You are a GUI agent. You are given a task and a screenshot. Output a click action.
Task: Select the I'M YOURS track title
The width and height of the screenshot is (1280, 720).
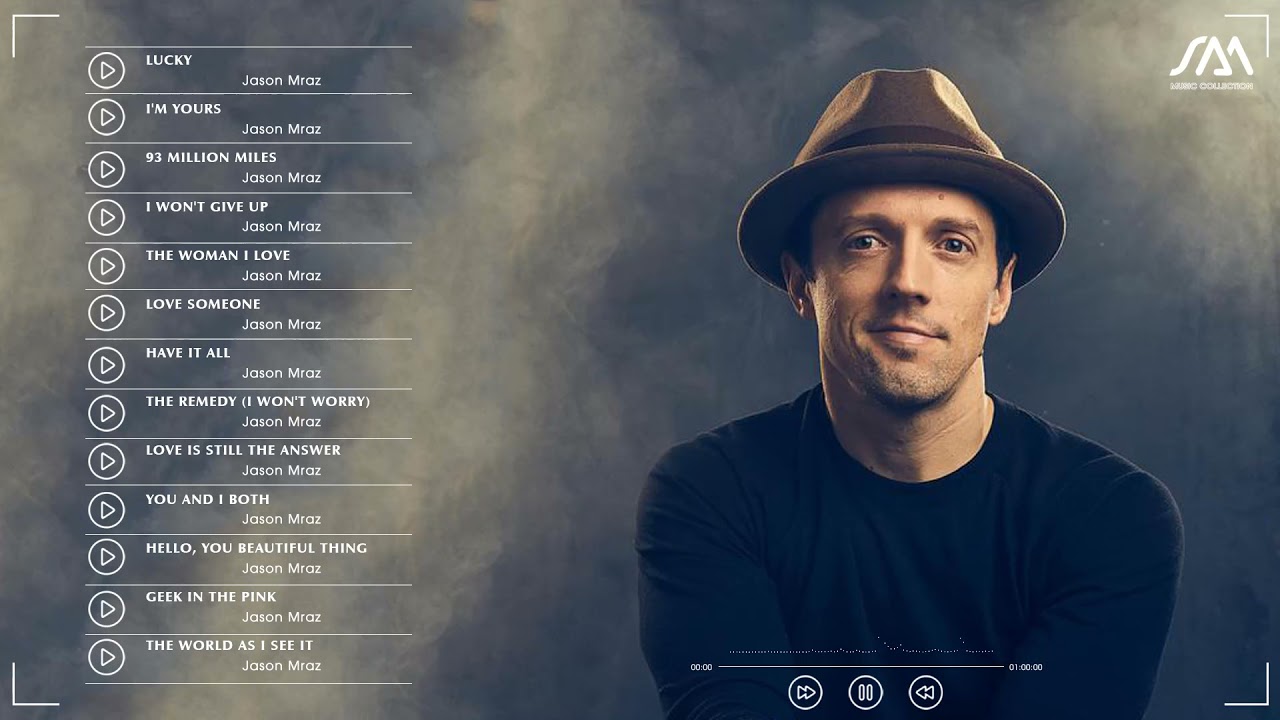click(184, 109)
